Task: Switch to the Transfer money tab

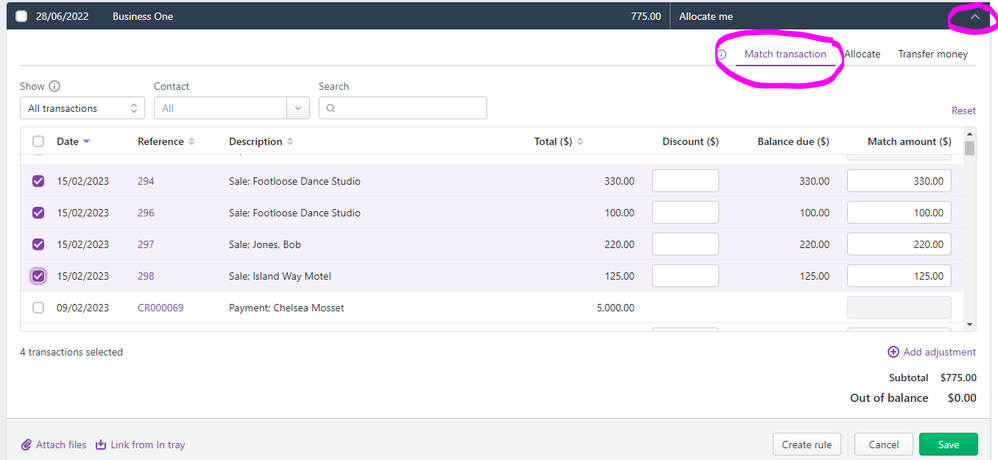Action: click(x=932, y=54)
